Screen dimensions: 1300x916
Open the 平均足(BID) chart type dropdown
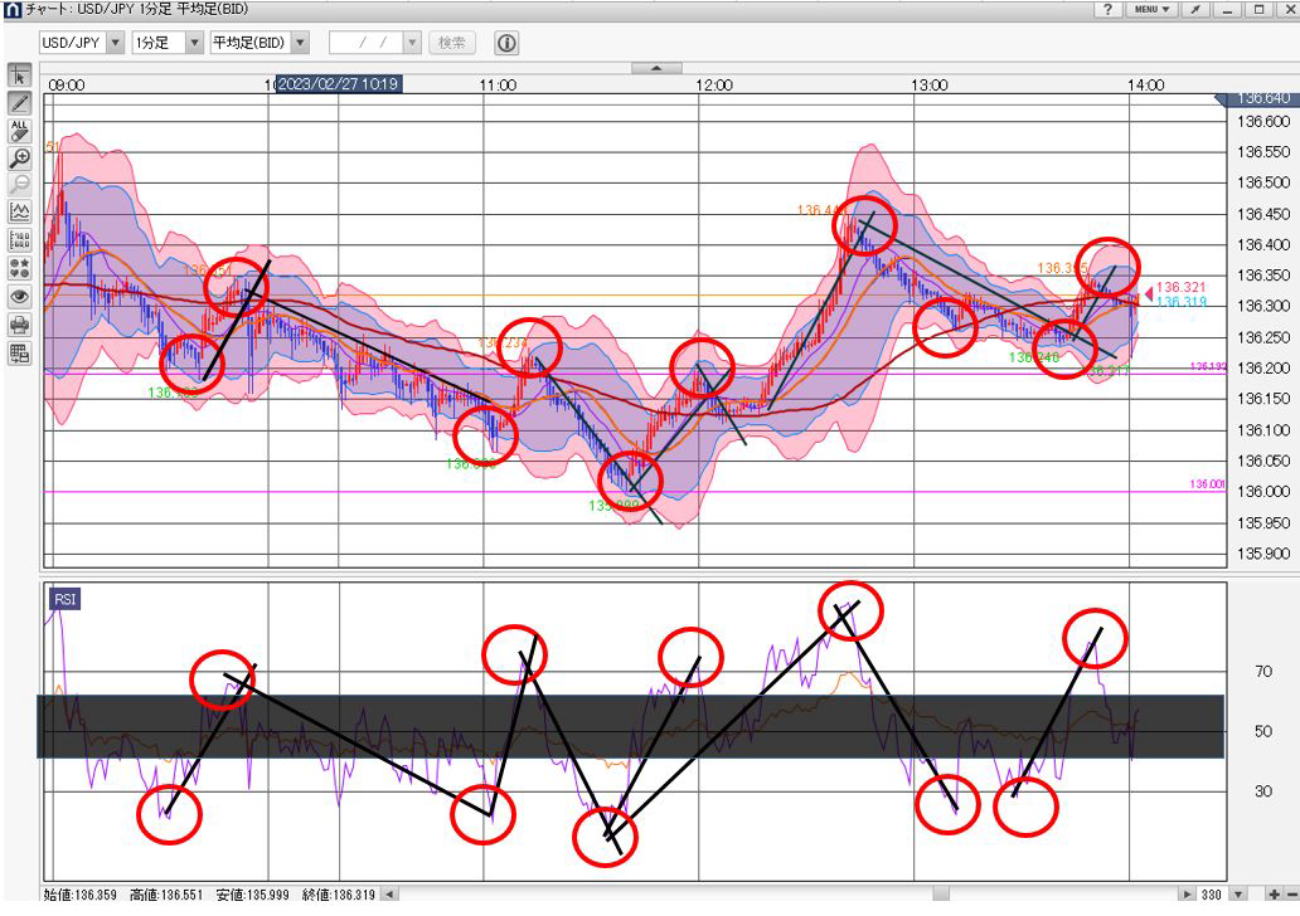[301, 43]
